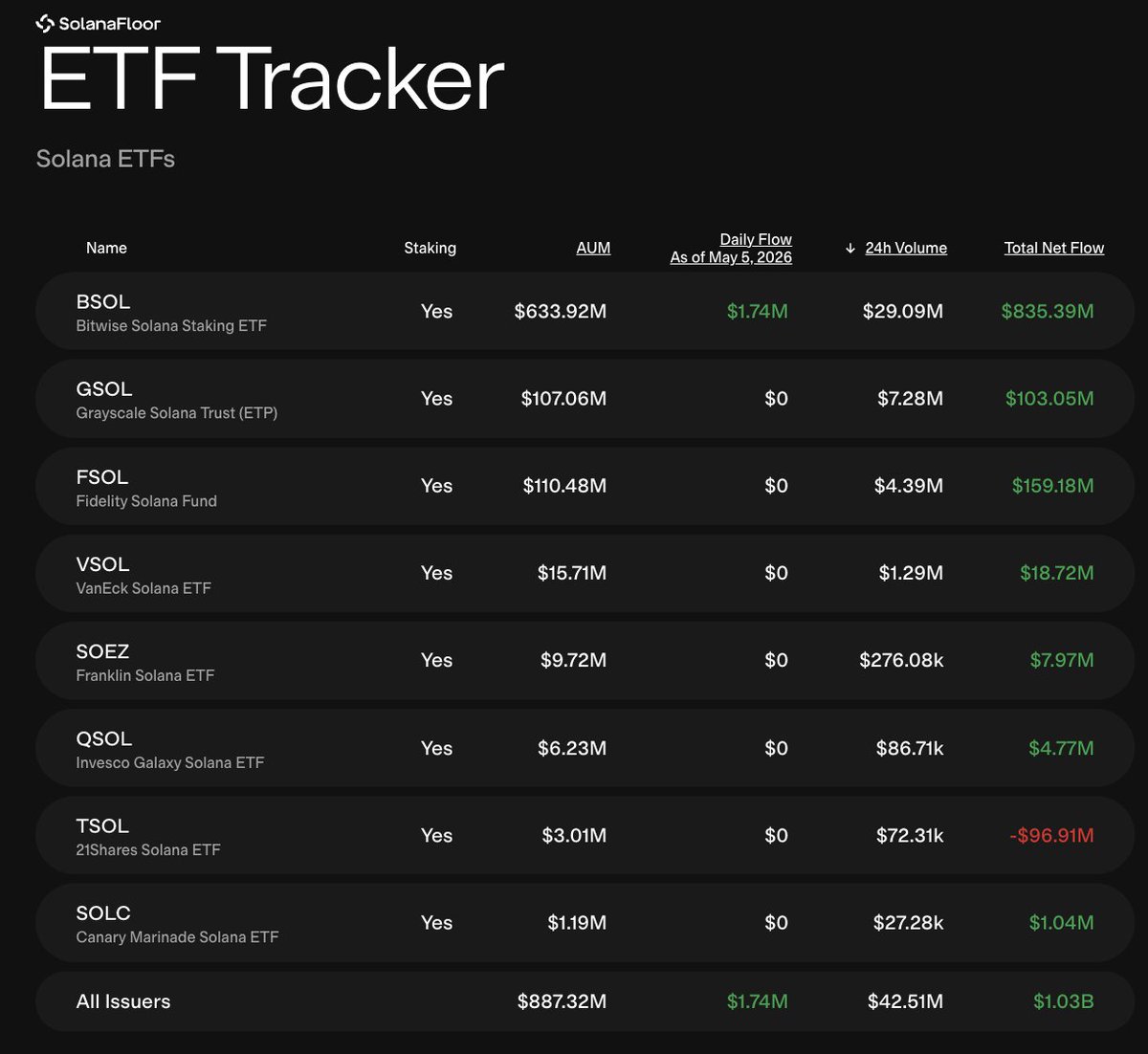
Task: Click the SolanaFloor logo icon
Action: tap(45, 23)
